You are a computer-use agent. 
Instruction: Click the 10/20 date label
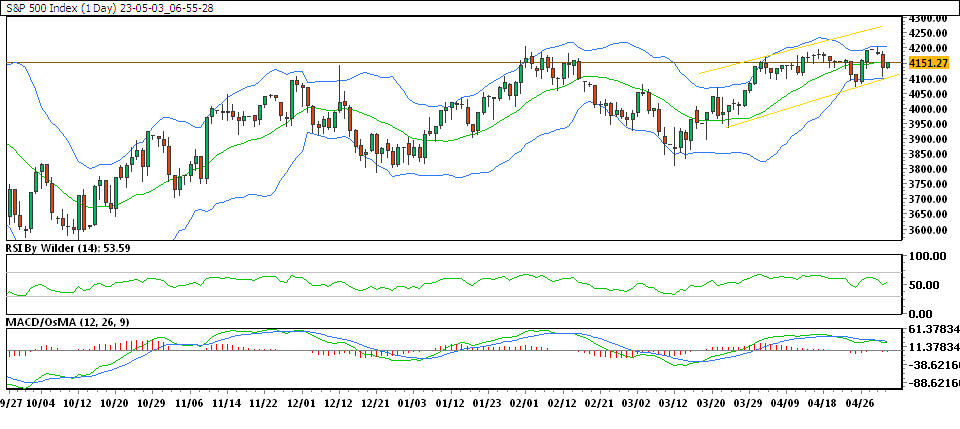click(114, 404)
